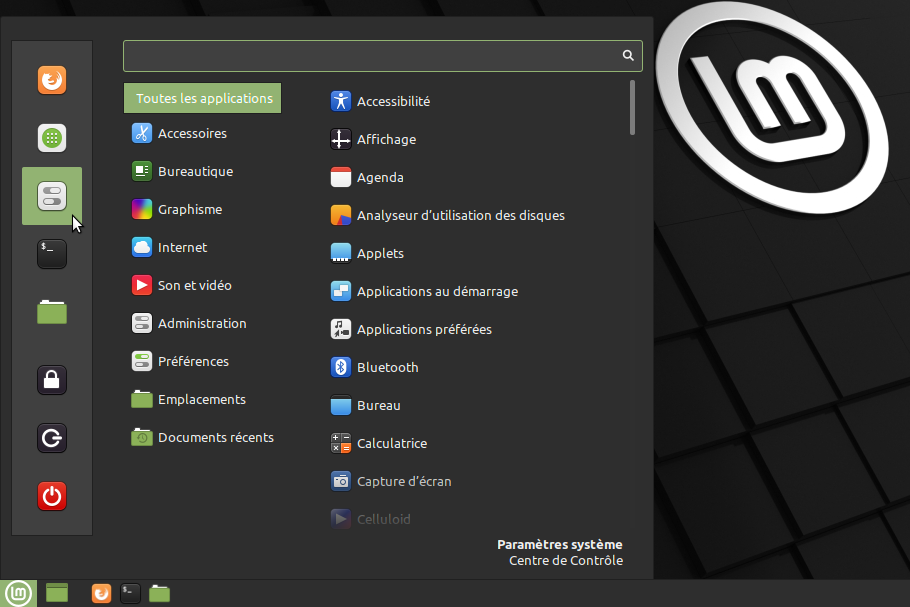Image resolution: width=910 pixels, height=607 pixels.
Task: Show the Préférences category
Action: coord(193,361)
